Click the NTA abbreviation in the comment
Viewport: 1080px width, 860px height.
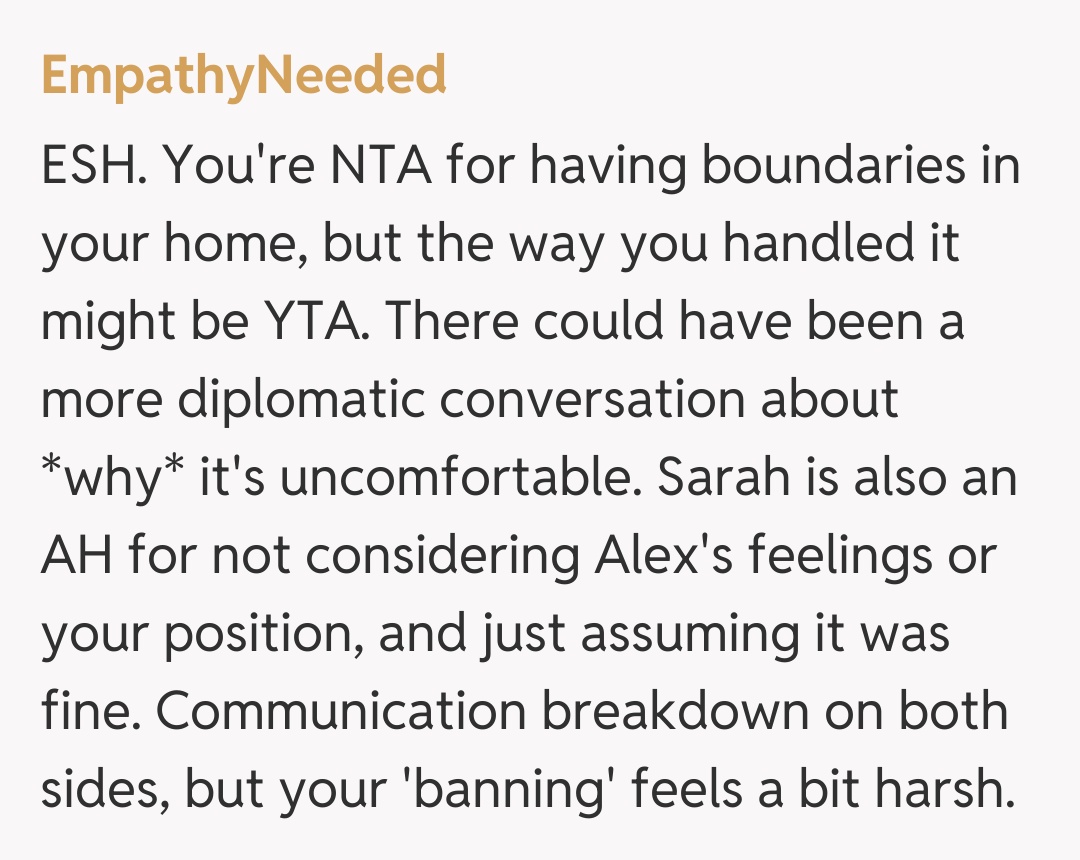pos(368,167)
